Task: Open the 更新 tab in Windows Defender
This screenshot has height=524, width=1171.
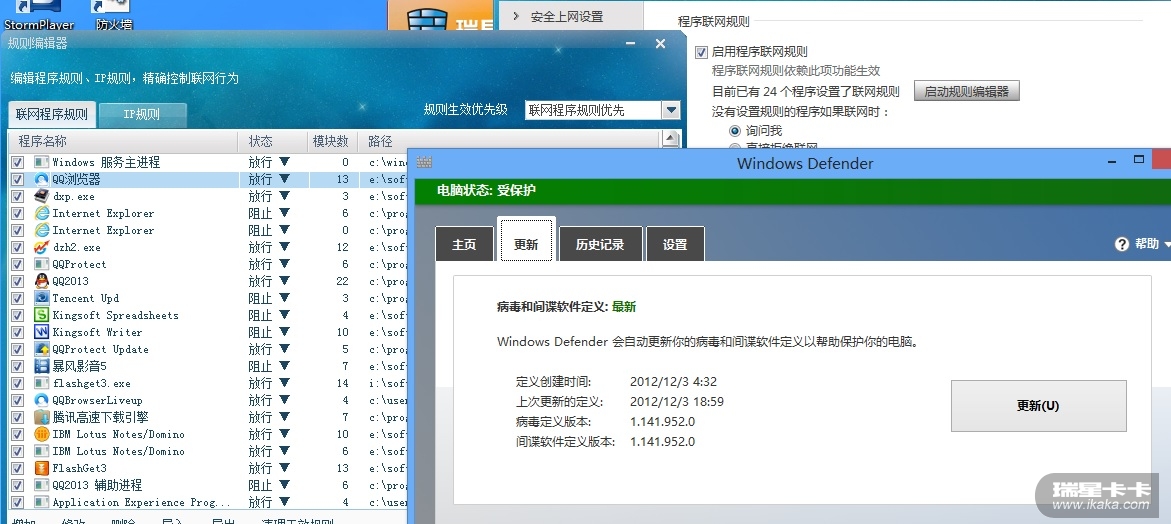Action: [x=527, y=240]
